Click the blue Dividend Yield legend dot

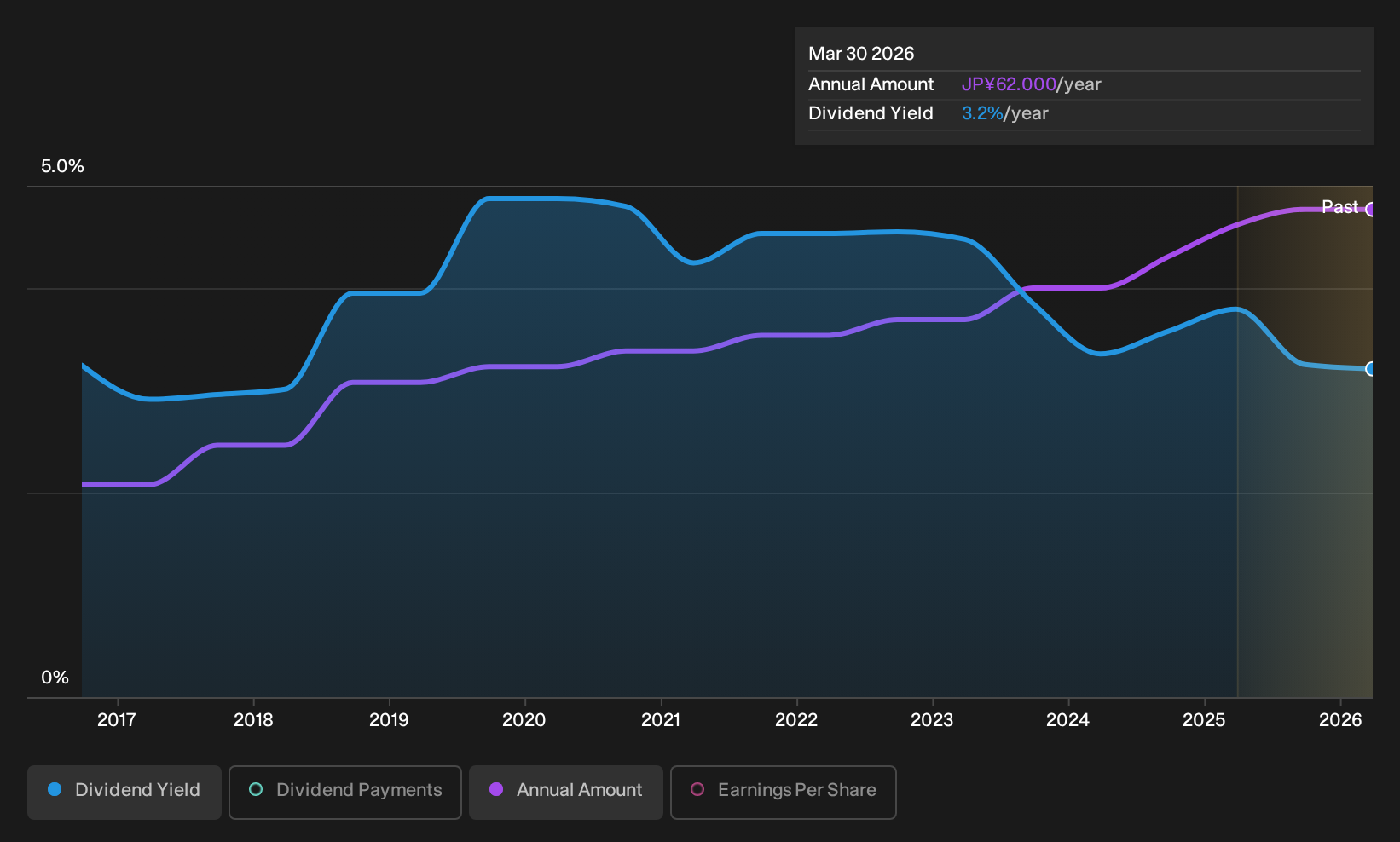(55, 789)
